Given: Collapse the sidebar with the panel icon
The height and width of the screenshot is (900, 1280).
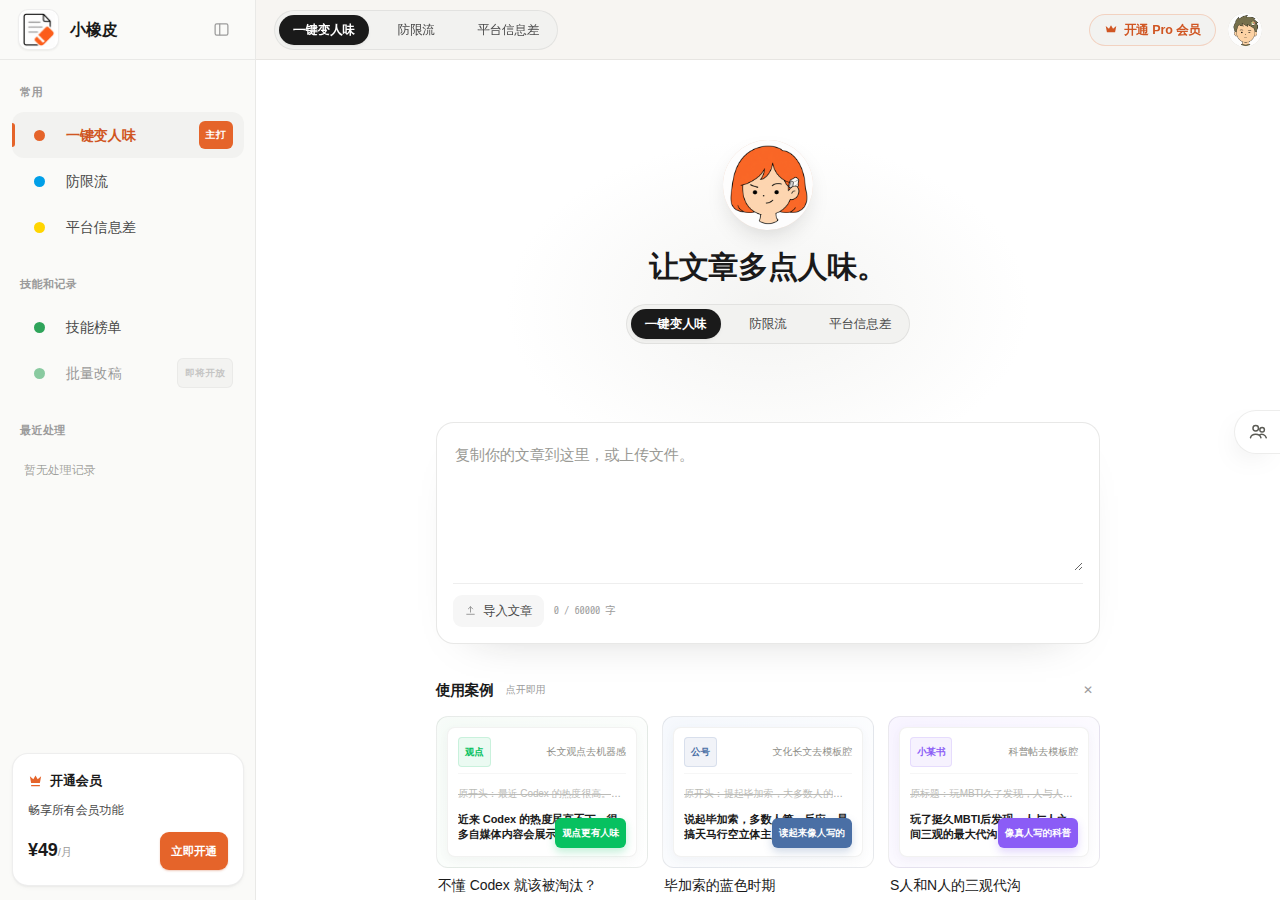Looking at the screenshot, I should (222, 30).
